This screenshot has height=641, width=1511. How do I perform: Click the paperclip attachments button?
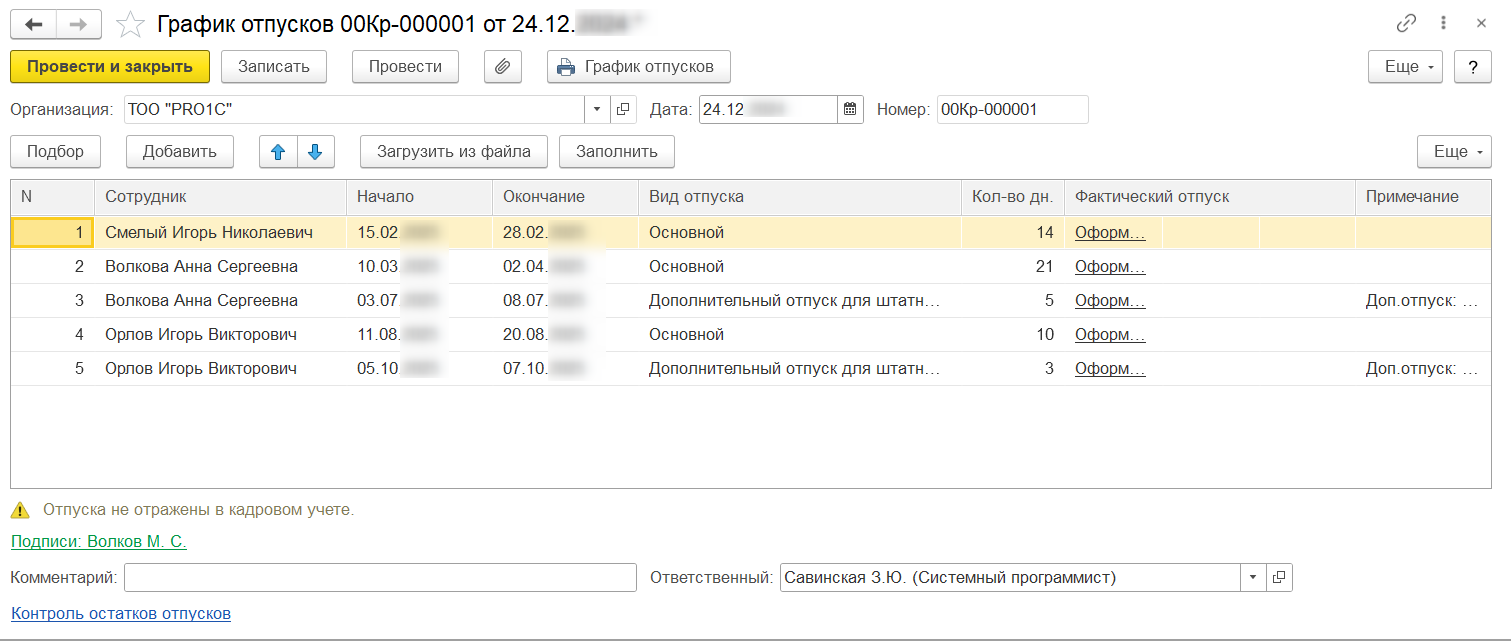[503, 67]
